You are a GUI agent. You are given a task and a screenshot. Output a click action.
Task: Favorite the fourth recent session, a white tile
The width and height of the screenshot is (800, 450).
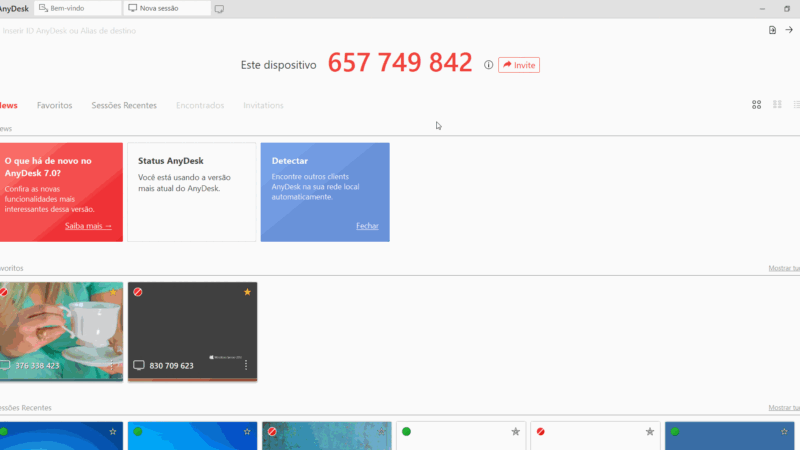point(516,432)
